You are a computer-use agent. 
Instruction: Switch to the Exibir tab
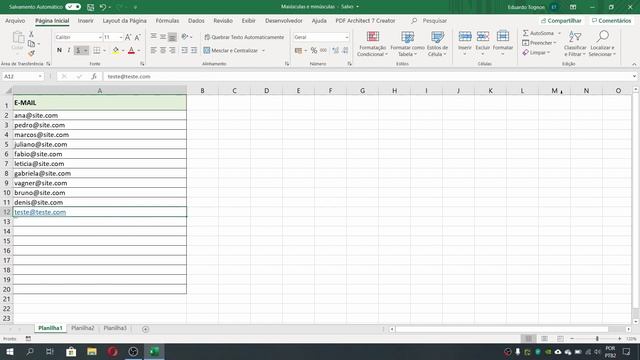(x=248, y=20)
